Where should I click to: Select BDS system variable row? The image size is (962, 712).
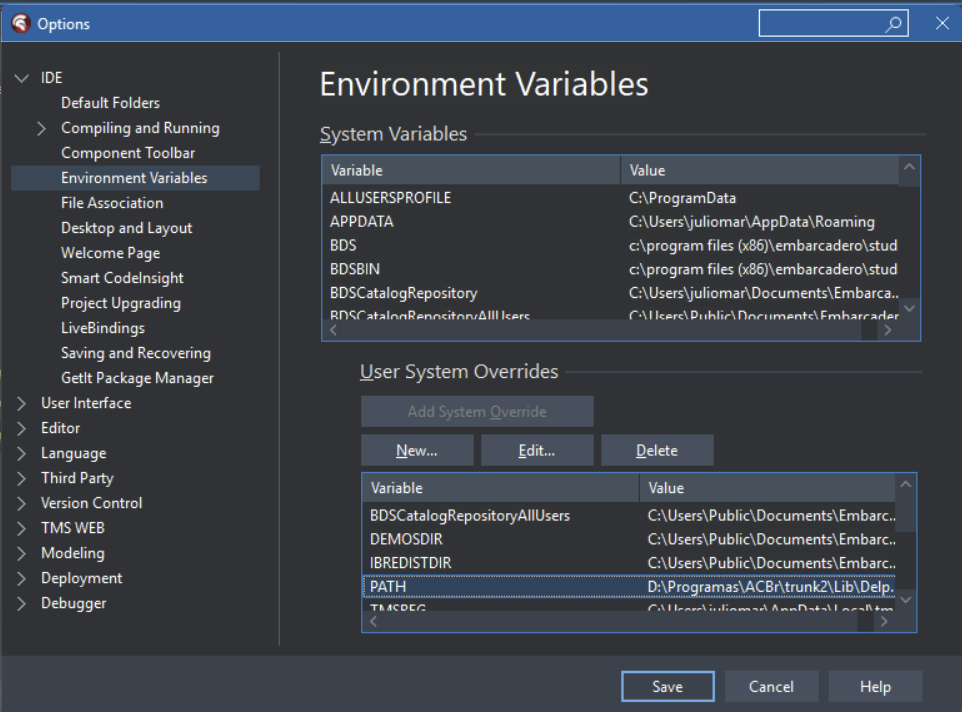point(611,246)
